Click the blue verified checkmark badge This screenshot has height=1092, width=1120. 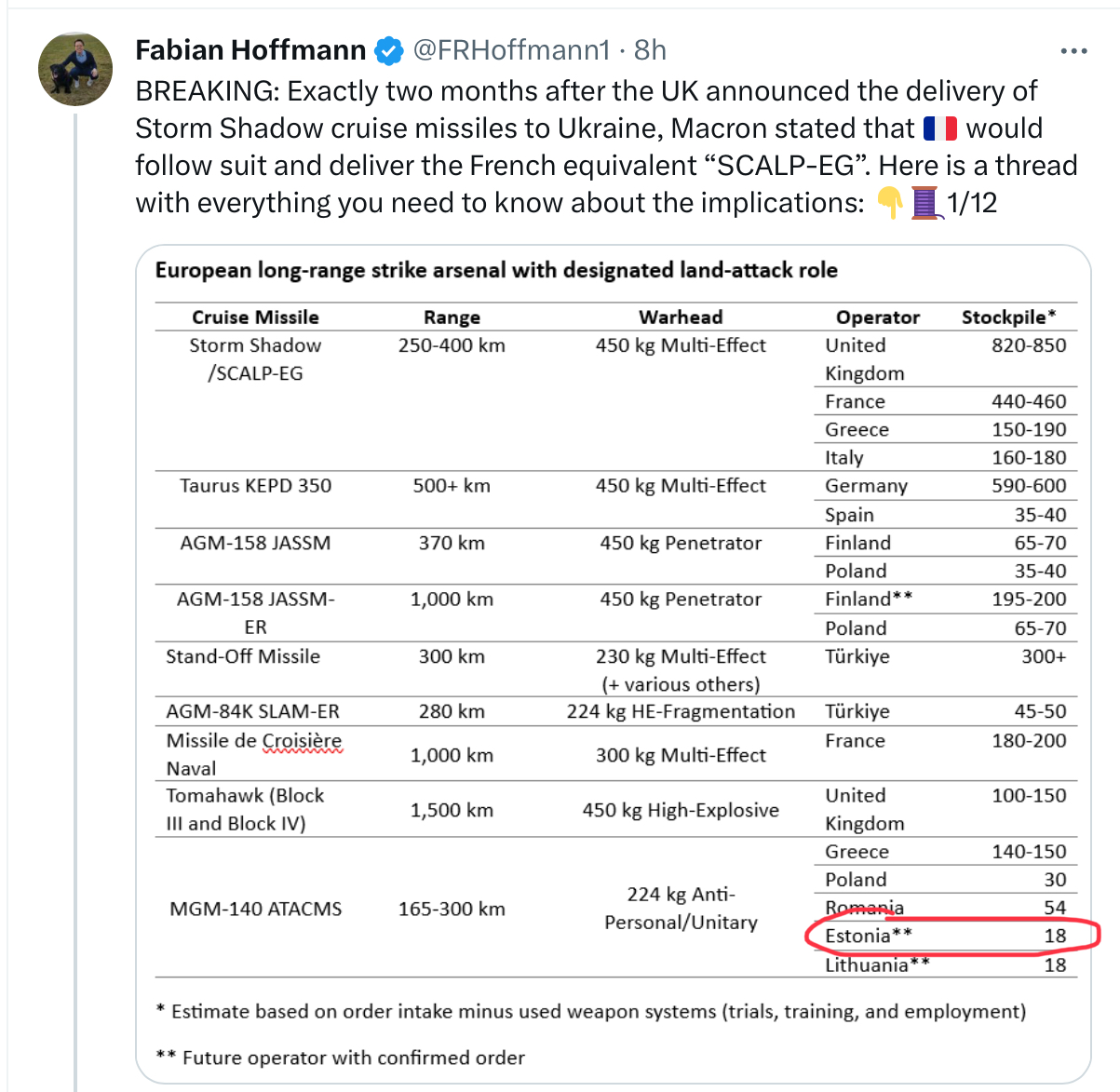point(388,50)
